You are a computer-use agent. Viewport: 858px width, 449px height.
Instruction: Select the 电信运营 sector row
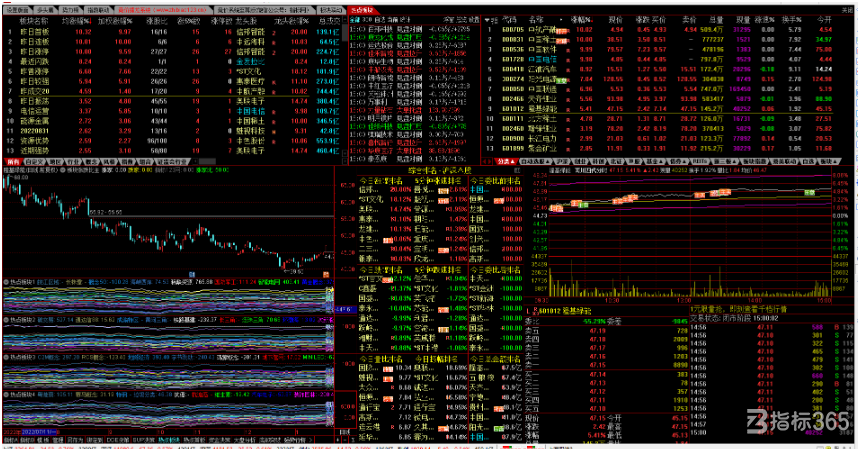173,111
